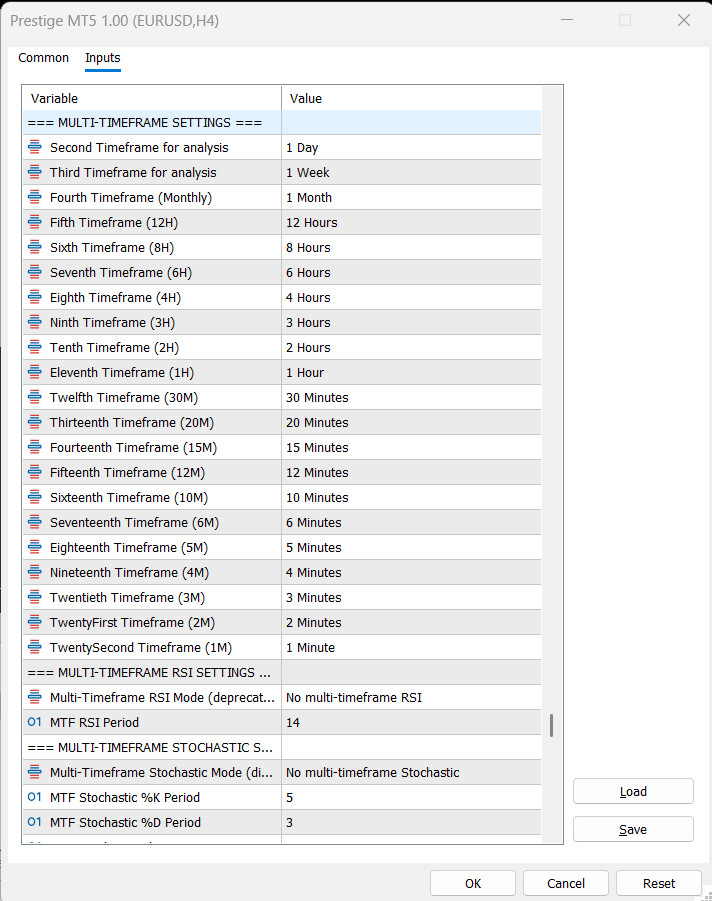Viewport: 712px width, 901px height.
Task: Open the No multi-timeframe RSI value dropdown
Action: 411,697
